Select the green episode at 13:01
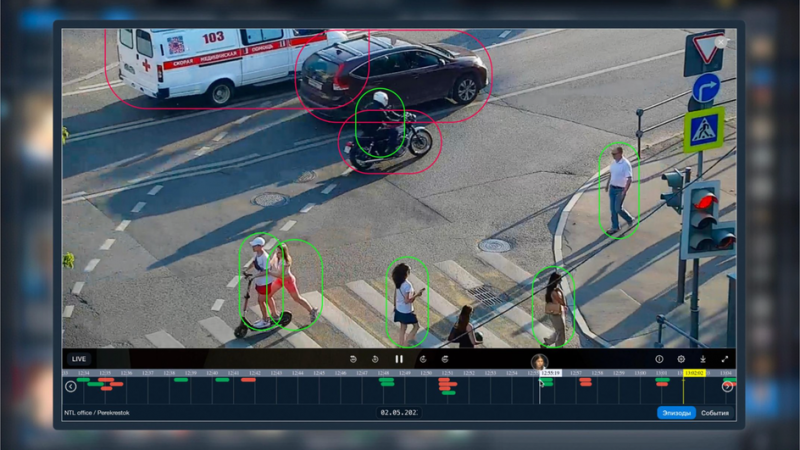Screen dimensions: 800x450 (x=662, y=380)
